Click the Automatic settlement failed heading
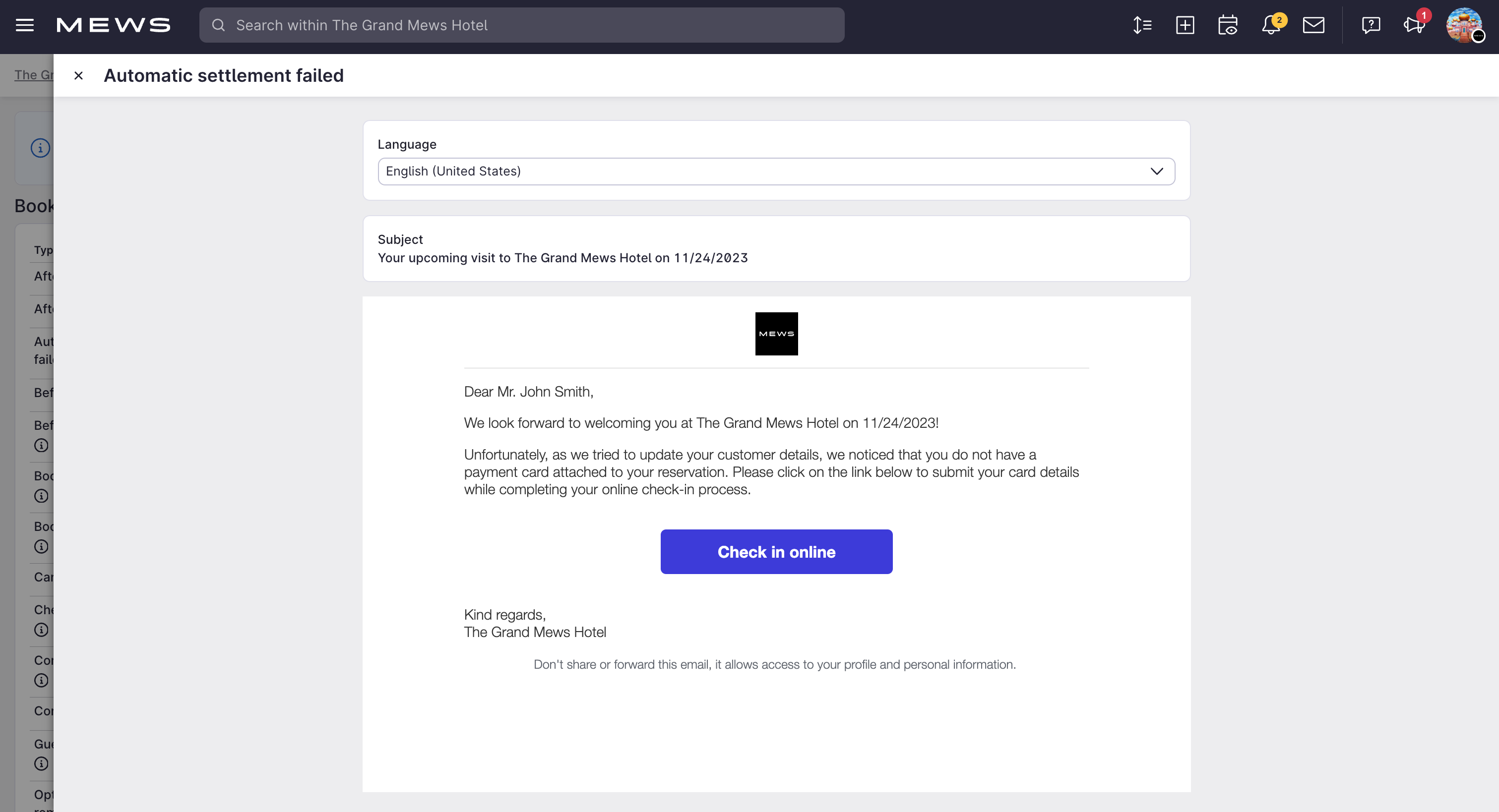1499x812 pixels. click(223, 76)
